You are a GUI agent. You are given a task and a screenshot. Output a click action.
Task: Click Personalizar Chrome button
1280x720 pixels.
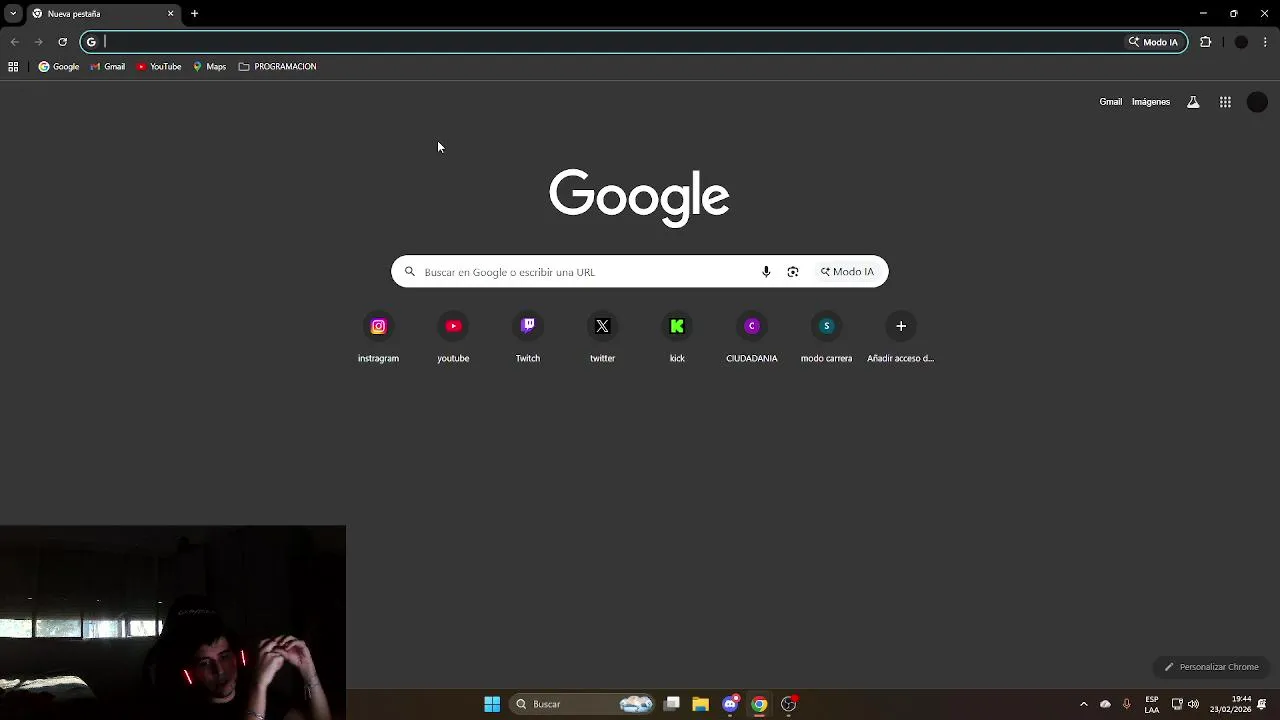pos(1211,667)
